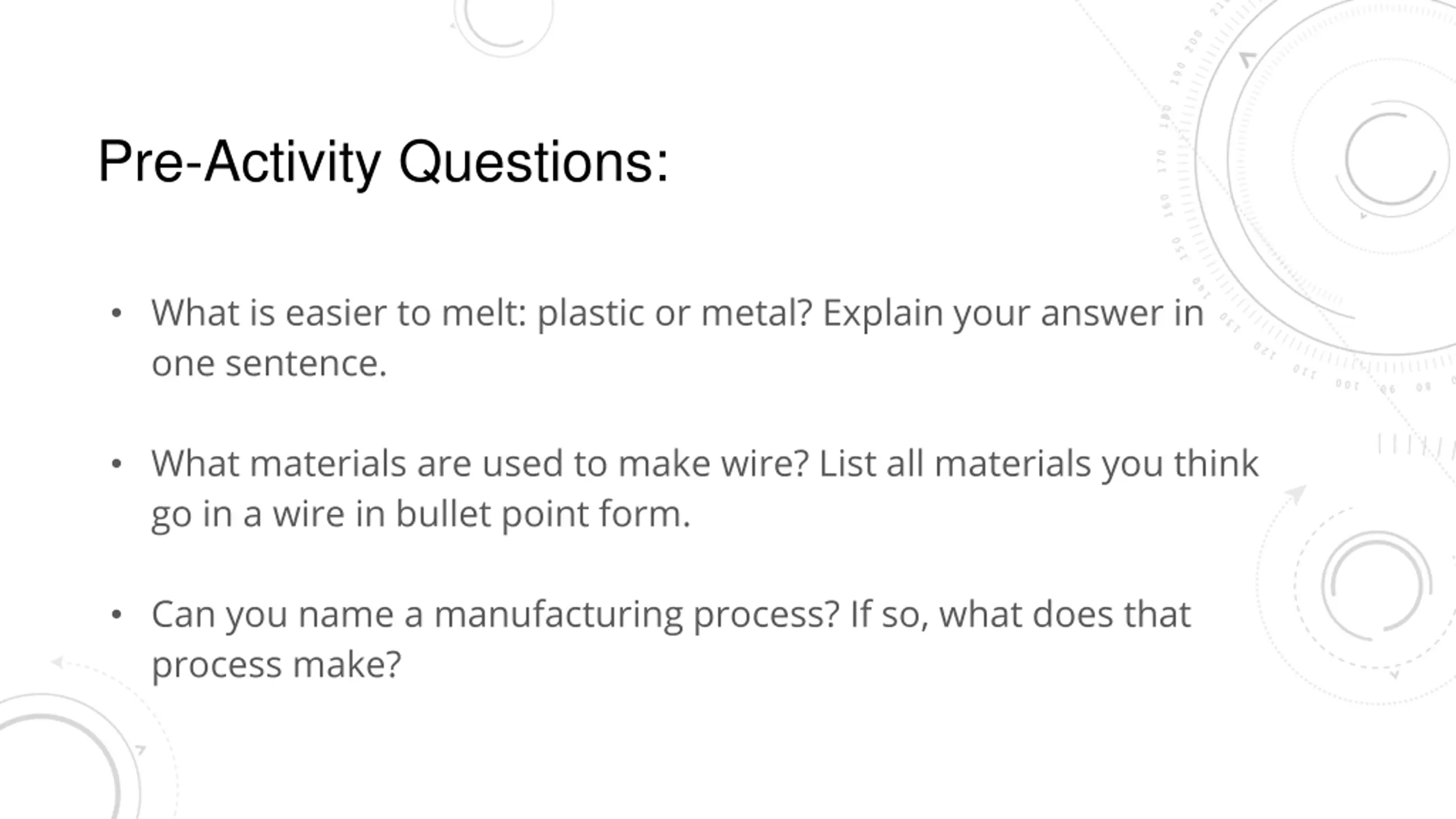Screen dimensions: 1456x819
Task: Click the arrowhead at top-left of the protractor dial
Action: [1247, 59]
